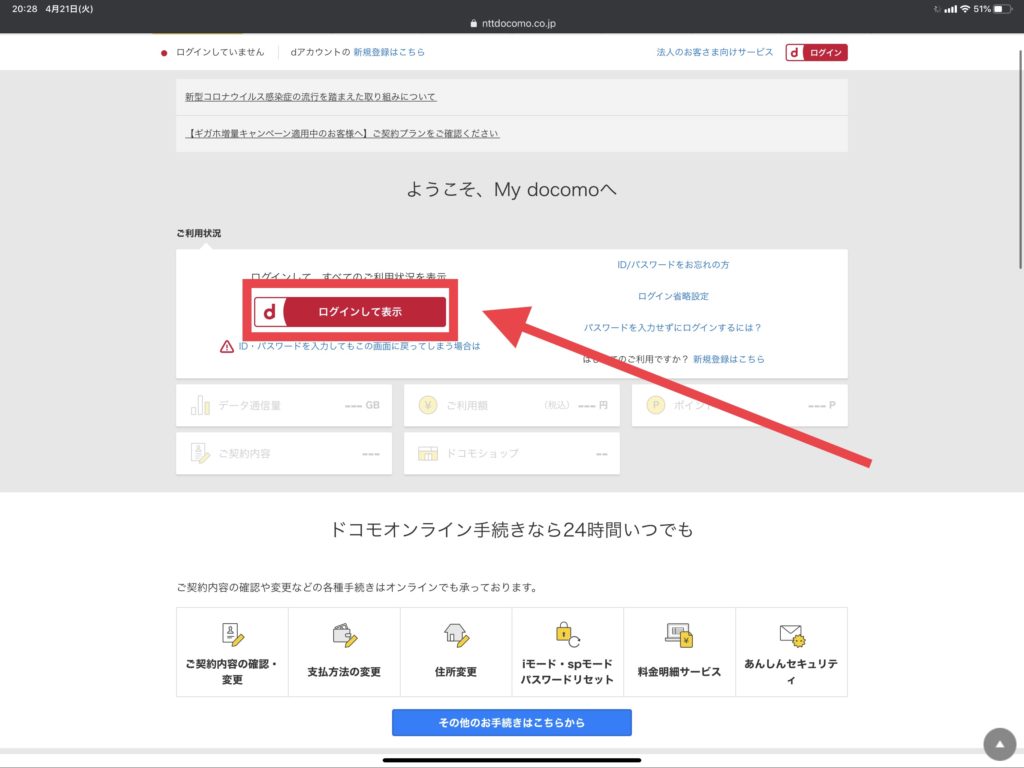Open 新規登録はこちら link in top bar

[x=389, y=52]
